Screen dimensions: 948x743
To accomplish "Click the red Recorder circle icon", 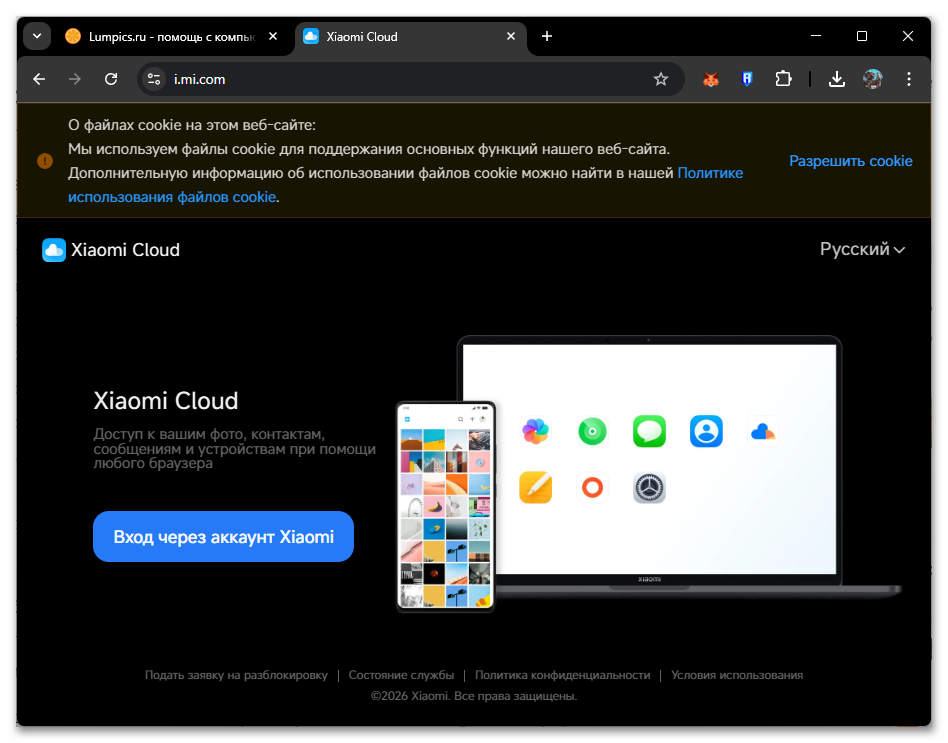I will (592, 487).
